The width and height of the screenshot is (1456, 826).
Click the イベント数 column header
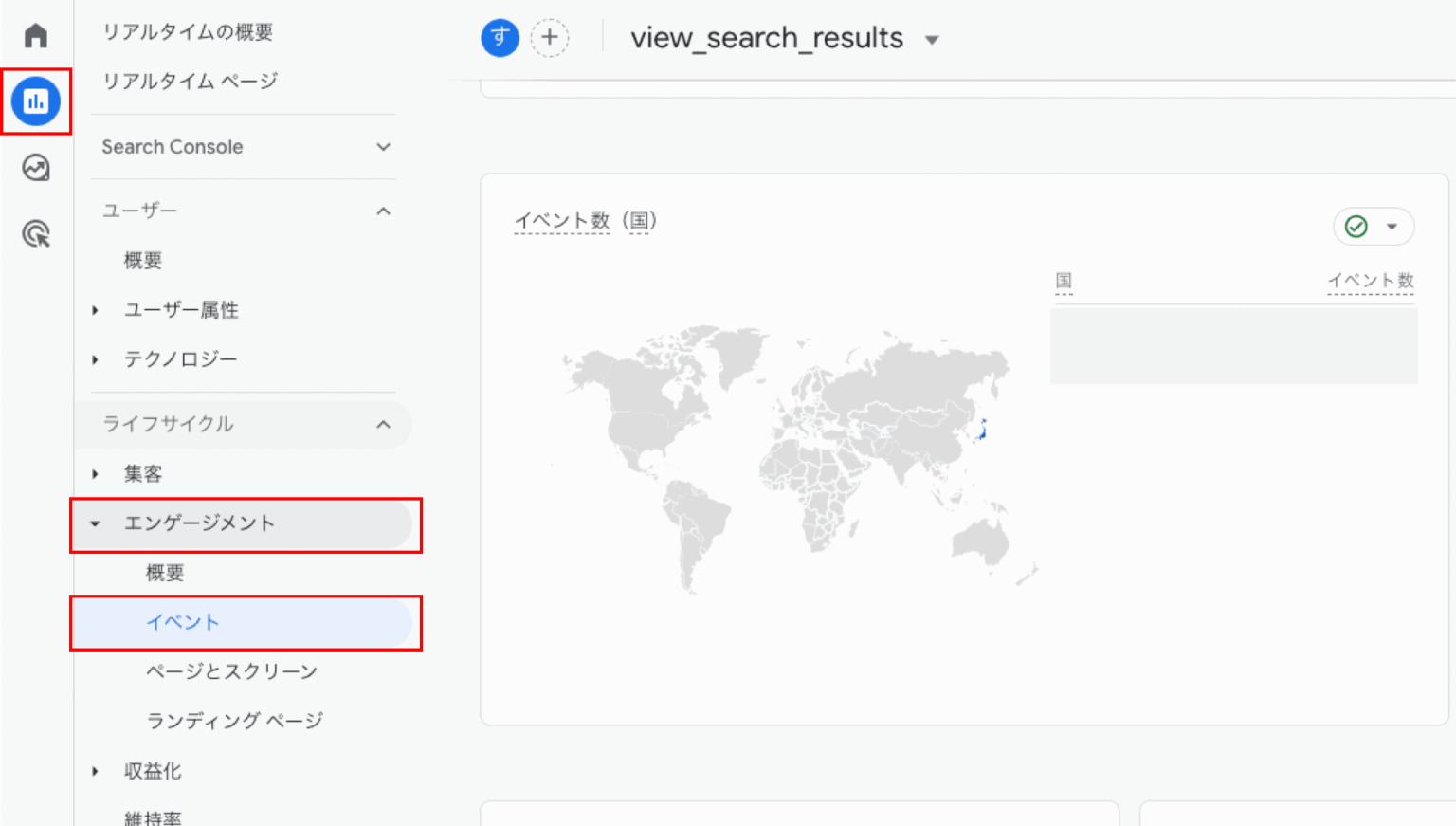tap(1370, 281)
